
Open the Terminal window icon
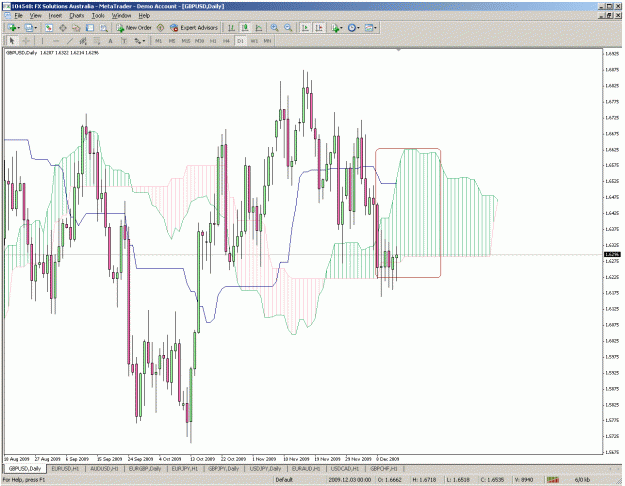90,28
